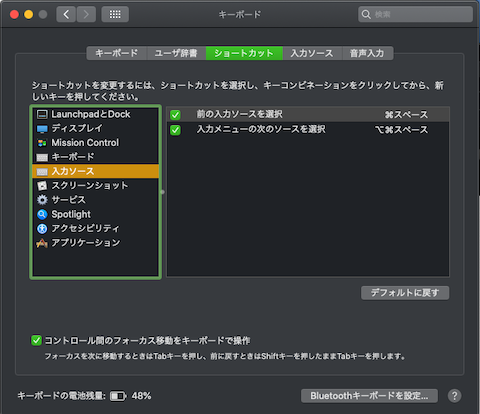Image resolution: width=480 pixels, height=414 pixels.
Task: Click Bluetoothキーボードを設定 button
Action: pos(369,396)
